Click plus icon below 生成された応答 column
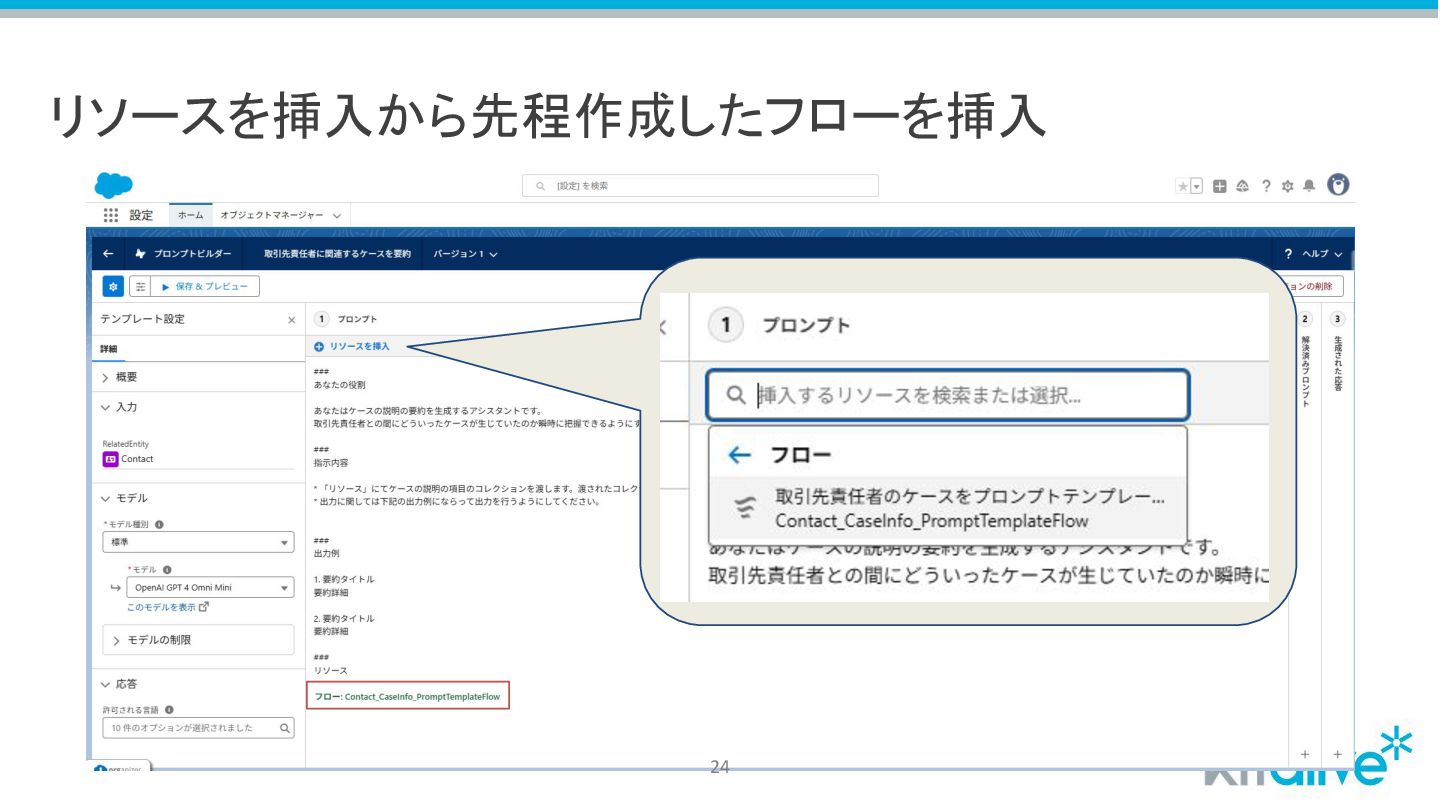Image resolution: width=1440 pixels, height=810 pixels. tap(1338, 753)
